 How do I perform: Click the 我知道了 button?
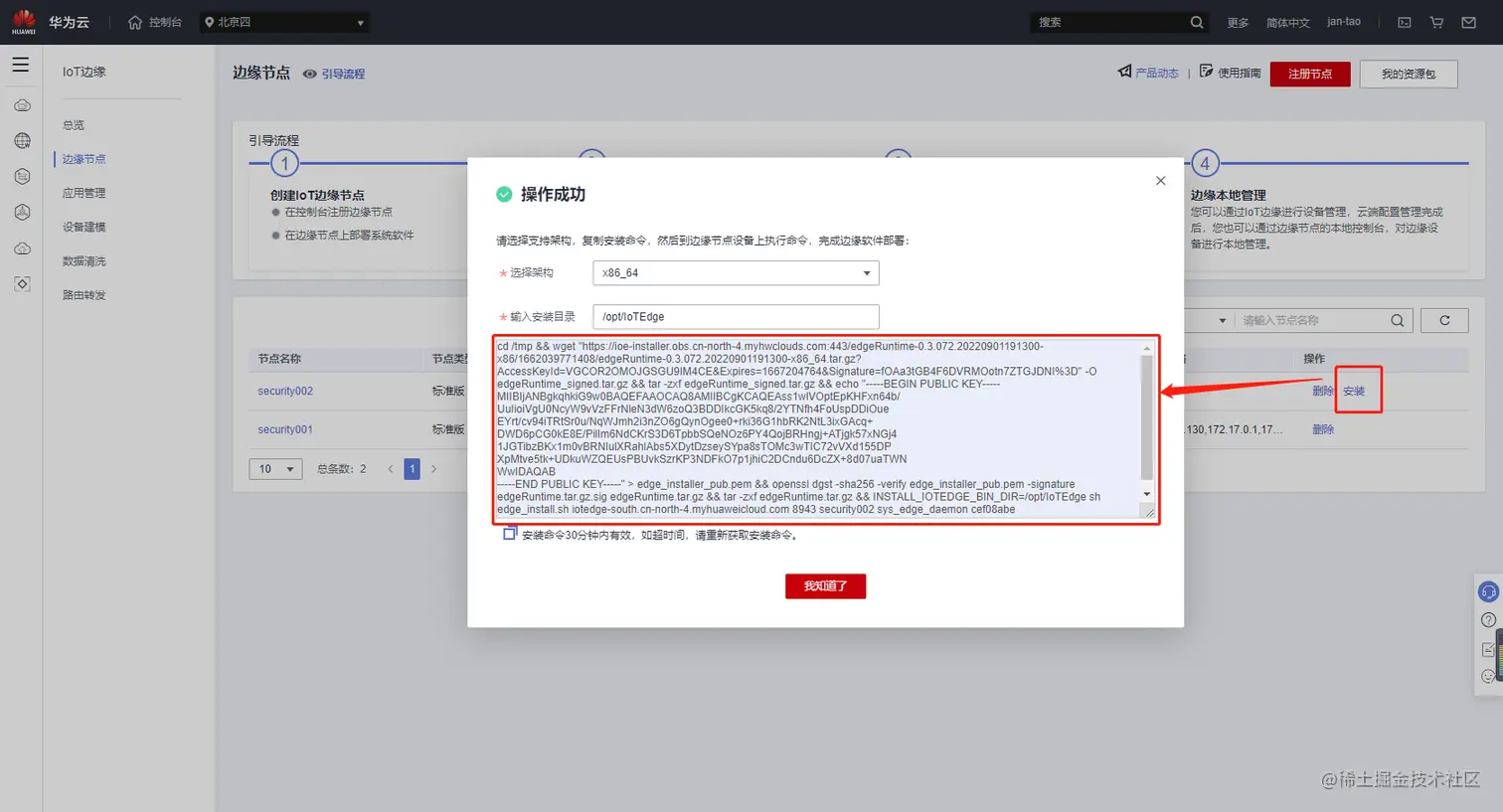click(x=825, y=586)
